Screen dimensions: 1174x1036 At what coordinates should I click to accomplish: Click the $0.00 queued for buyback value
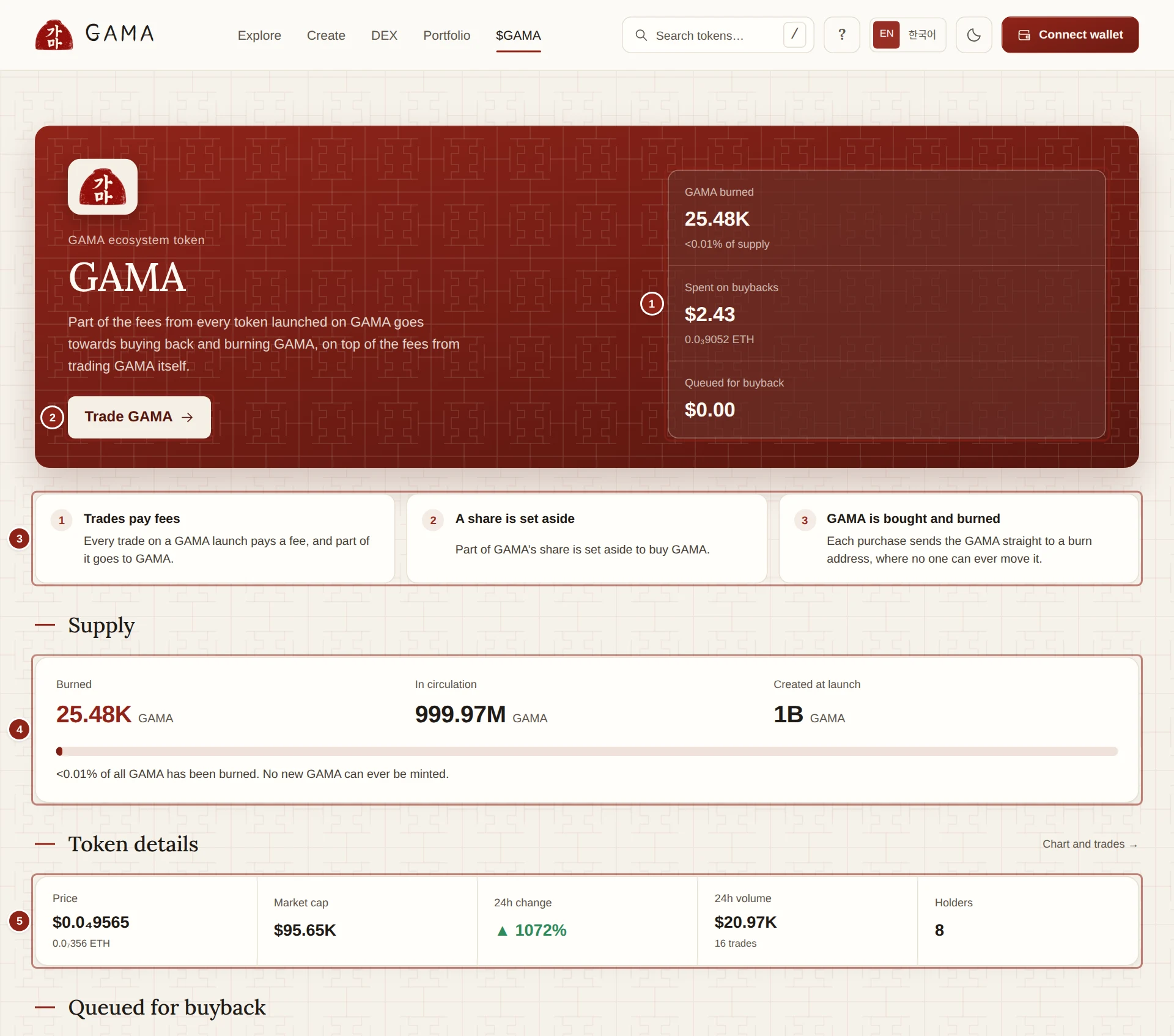709,410
